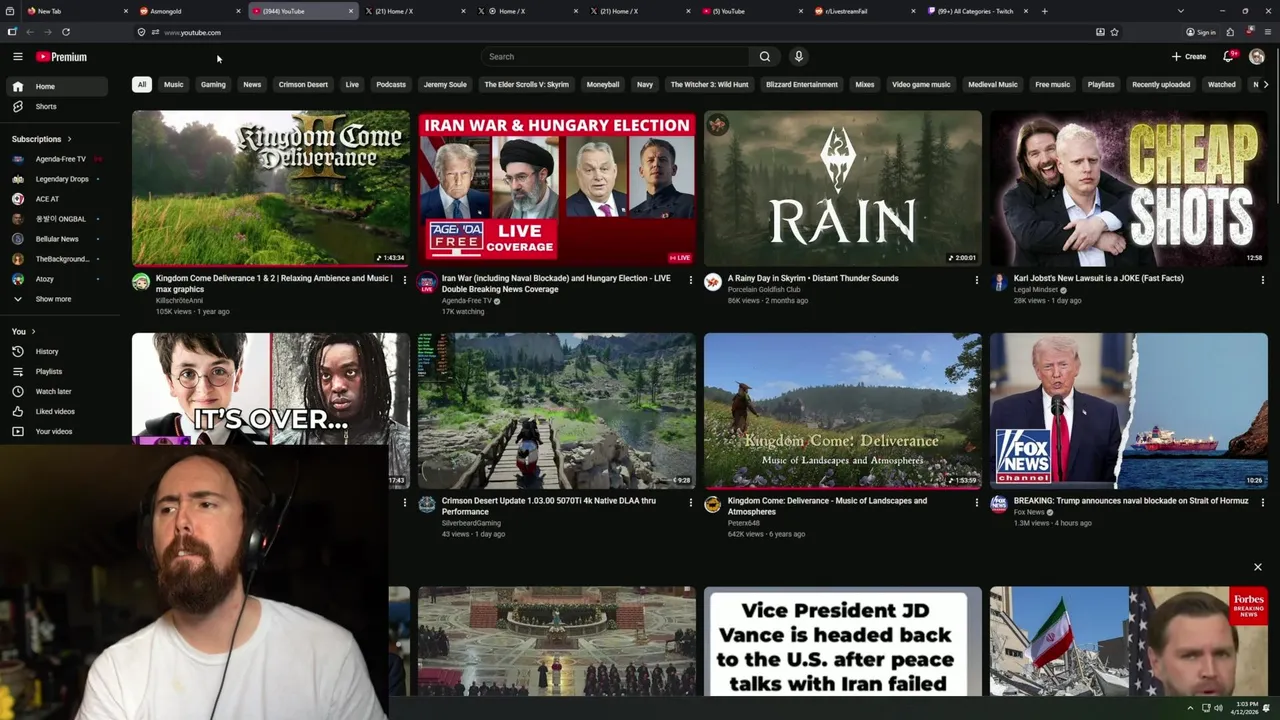The width and height of the screenshot is (1280, 720).
Task: Open more options for Fox News Trump video
Action: click(x=1262, y=503)
